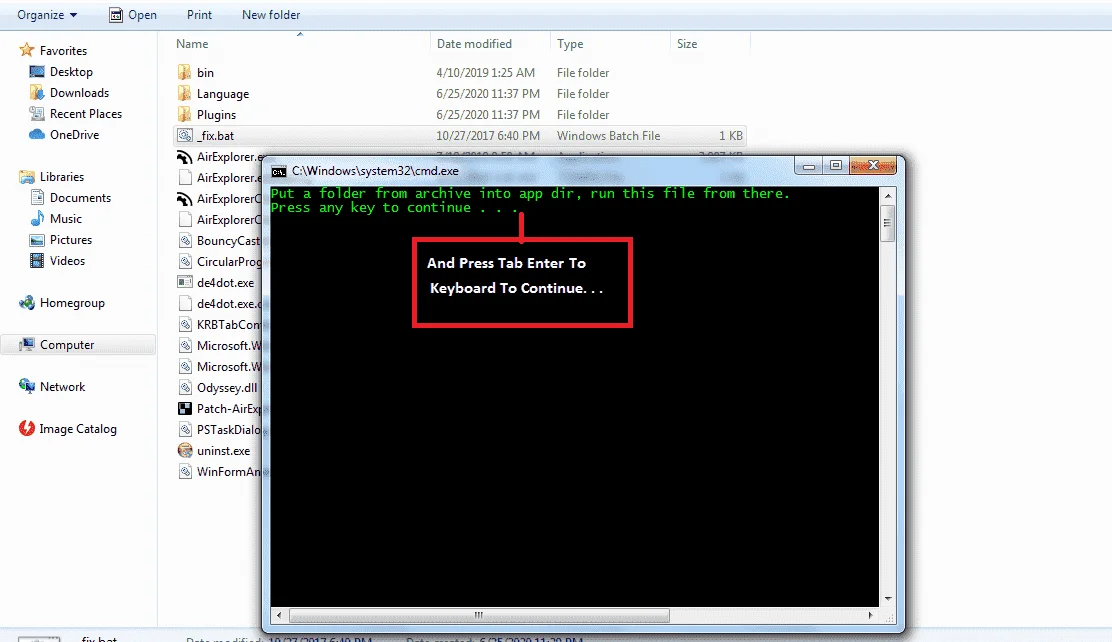1112x642 pixels.
Task: Click cmd horizontal scrollbar right arrow
Action: coord(870,615)
